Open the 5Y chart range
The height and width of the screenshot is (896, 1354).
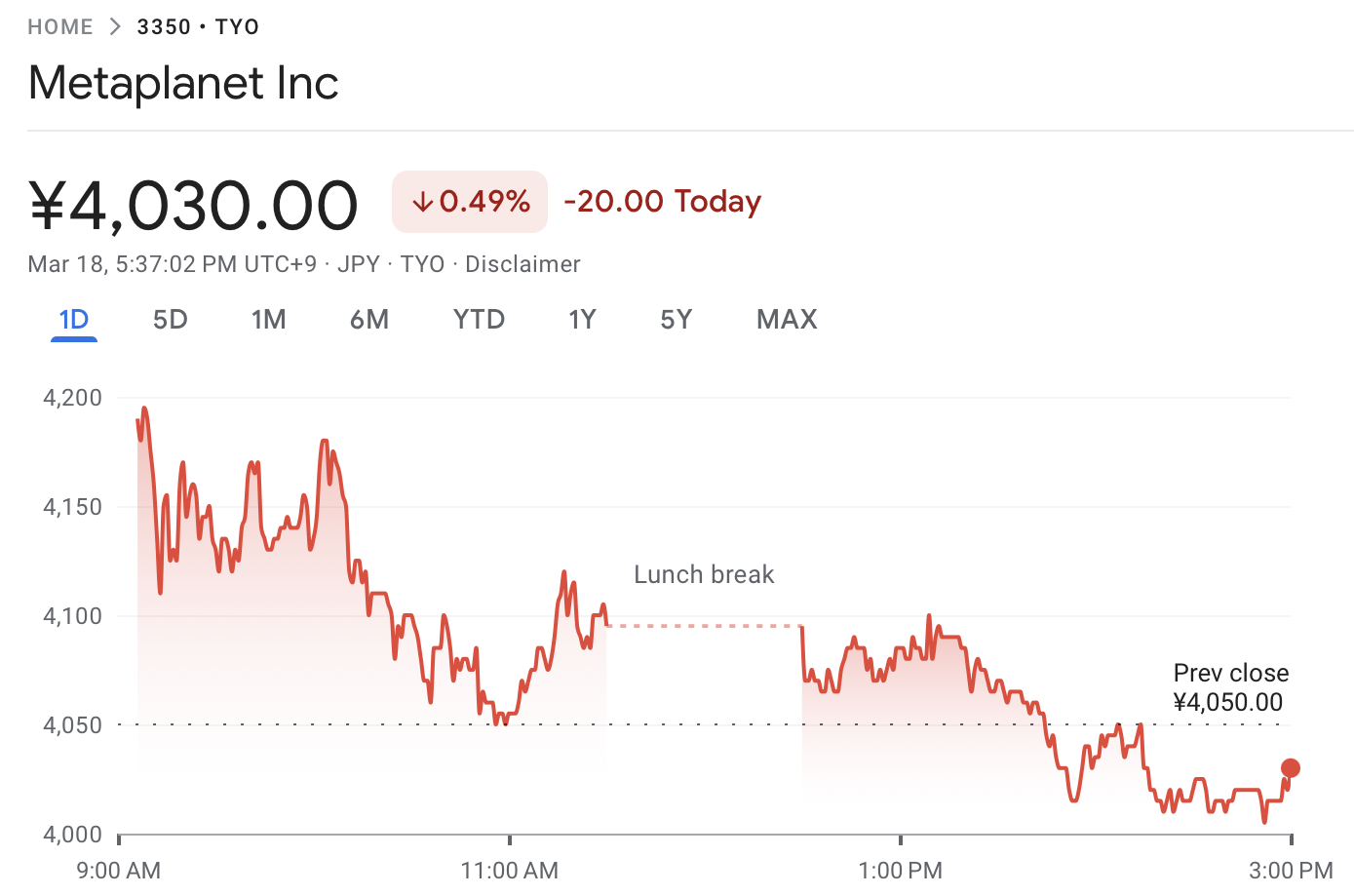point(676,320)
